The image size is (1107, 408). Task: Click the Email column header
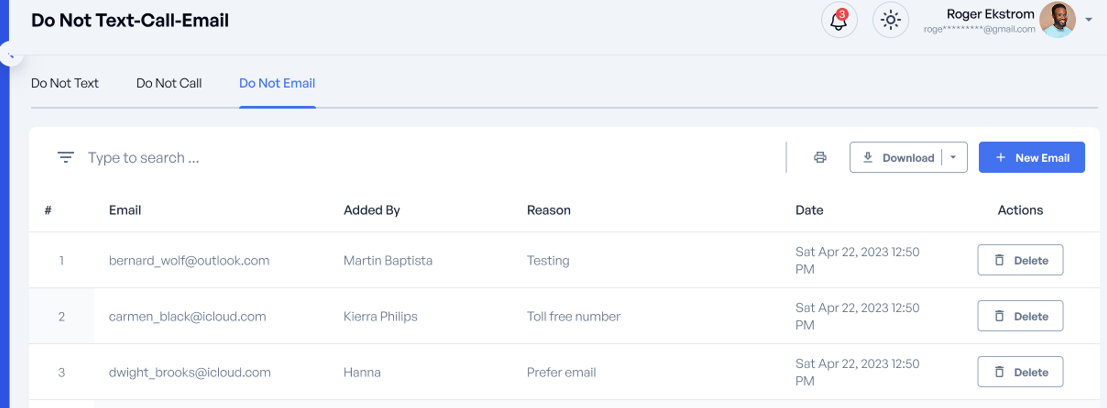[125, 210]
